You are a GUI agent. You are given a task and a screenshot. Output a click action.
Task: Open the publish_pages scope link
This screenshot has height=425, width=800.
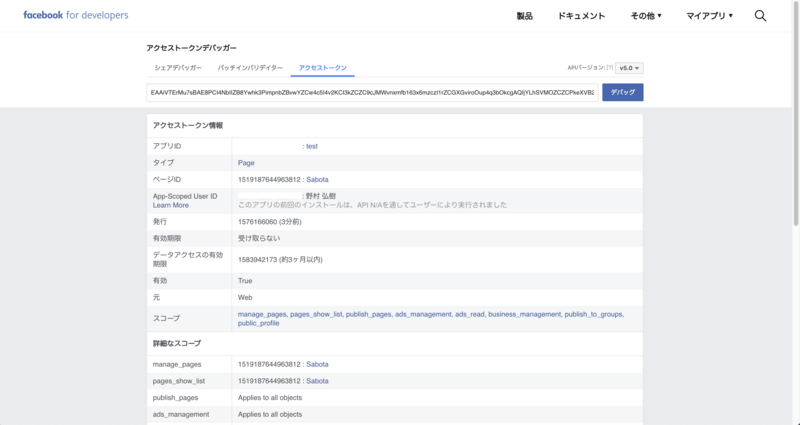(368, 314)
